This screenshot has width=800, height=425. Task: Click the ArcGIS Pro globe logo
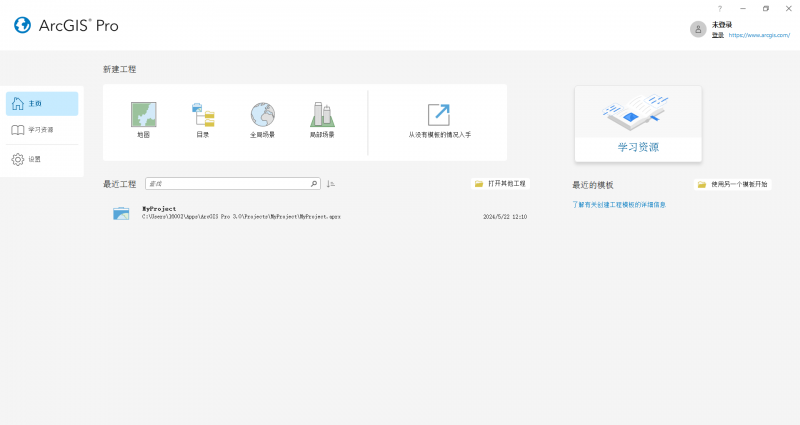tap(22, 25)
